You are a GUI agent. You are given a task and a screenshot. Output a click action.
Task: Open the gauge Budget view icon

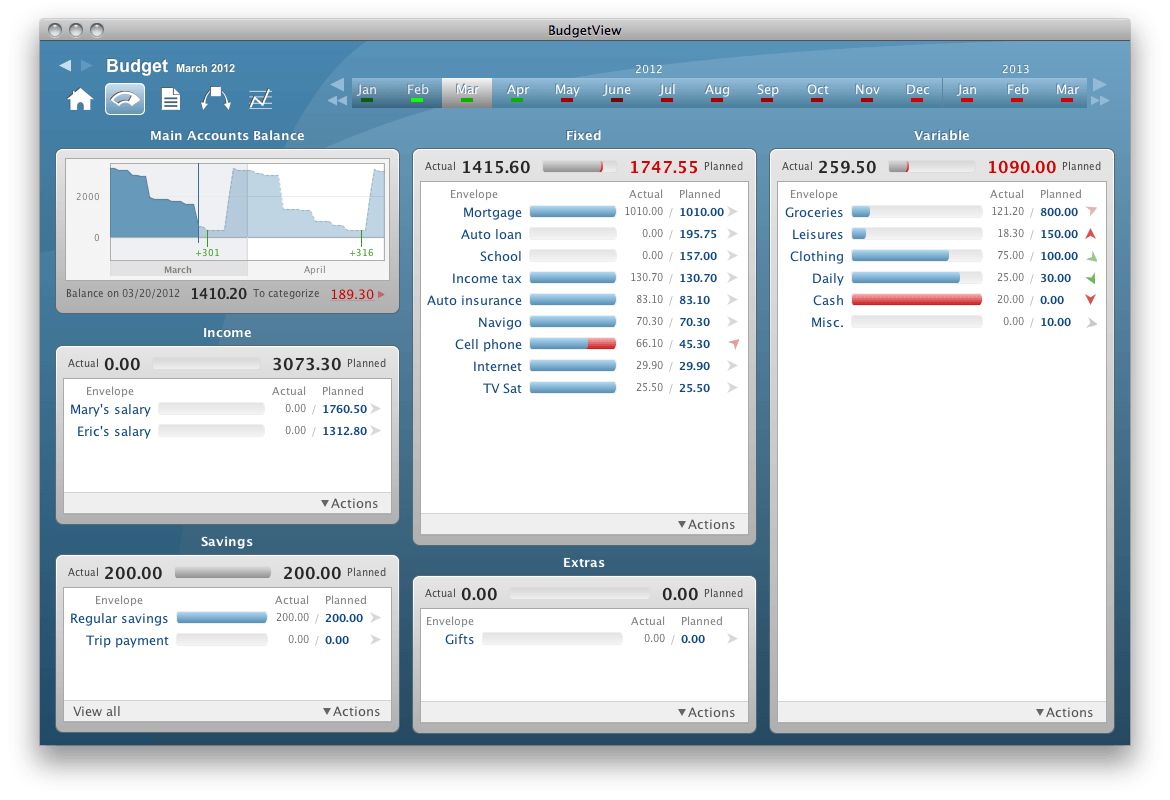click(x=124, y=98)
